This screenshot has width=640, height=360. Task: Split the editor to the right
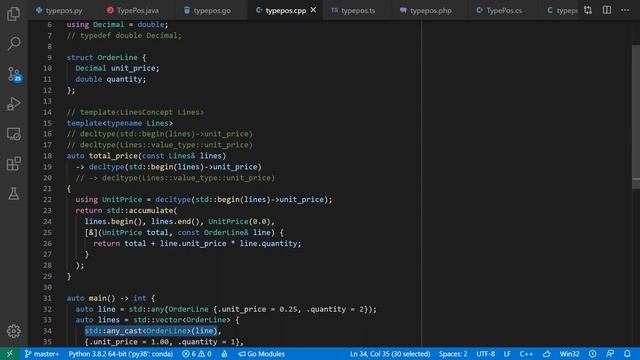coord(607,10)
